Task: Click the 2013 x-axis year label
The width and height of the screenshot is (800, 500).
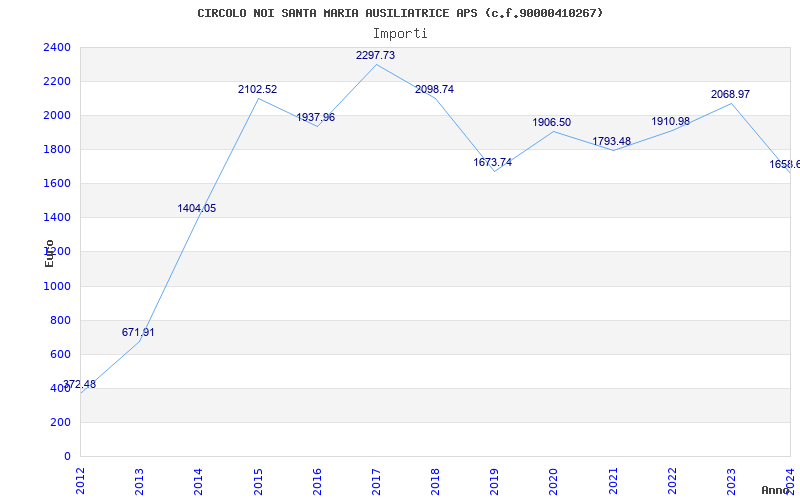Action: (x=139, y=481)
